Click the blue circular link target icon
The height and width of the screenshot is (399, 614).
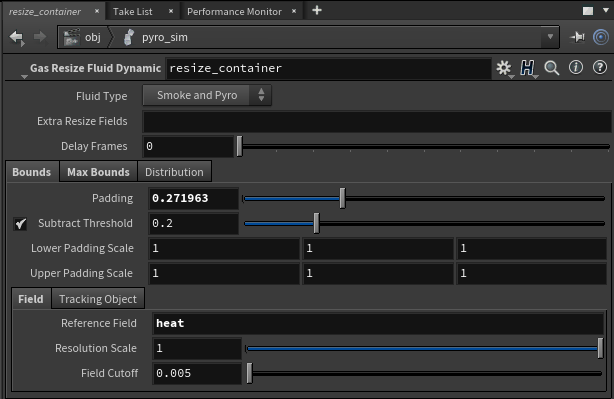coord(601,37)
